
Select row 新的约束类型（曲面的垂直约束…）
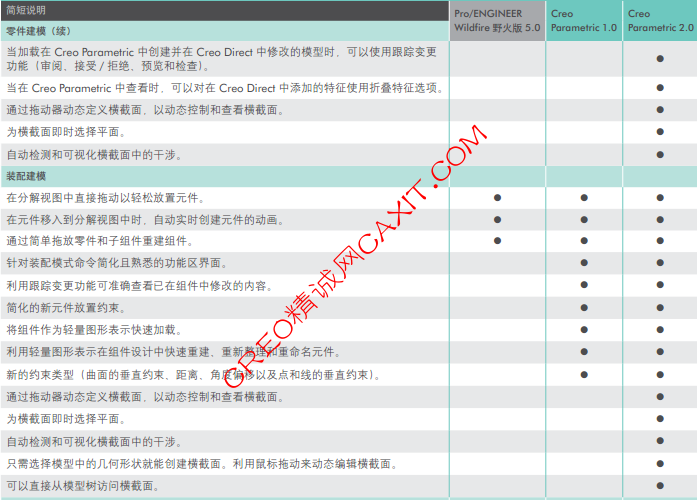[x=349, y=375]
